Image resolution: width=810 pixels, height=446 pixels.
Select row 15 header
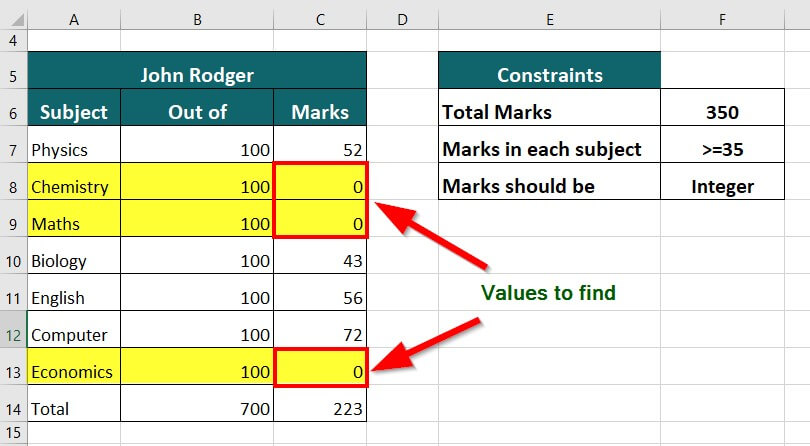click(x=13, y=433)
